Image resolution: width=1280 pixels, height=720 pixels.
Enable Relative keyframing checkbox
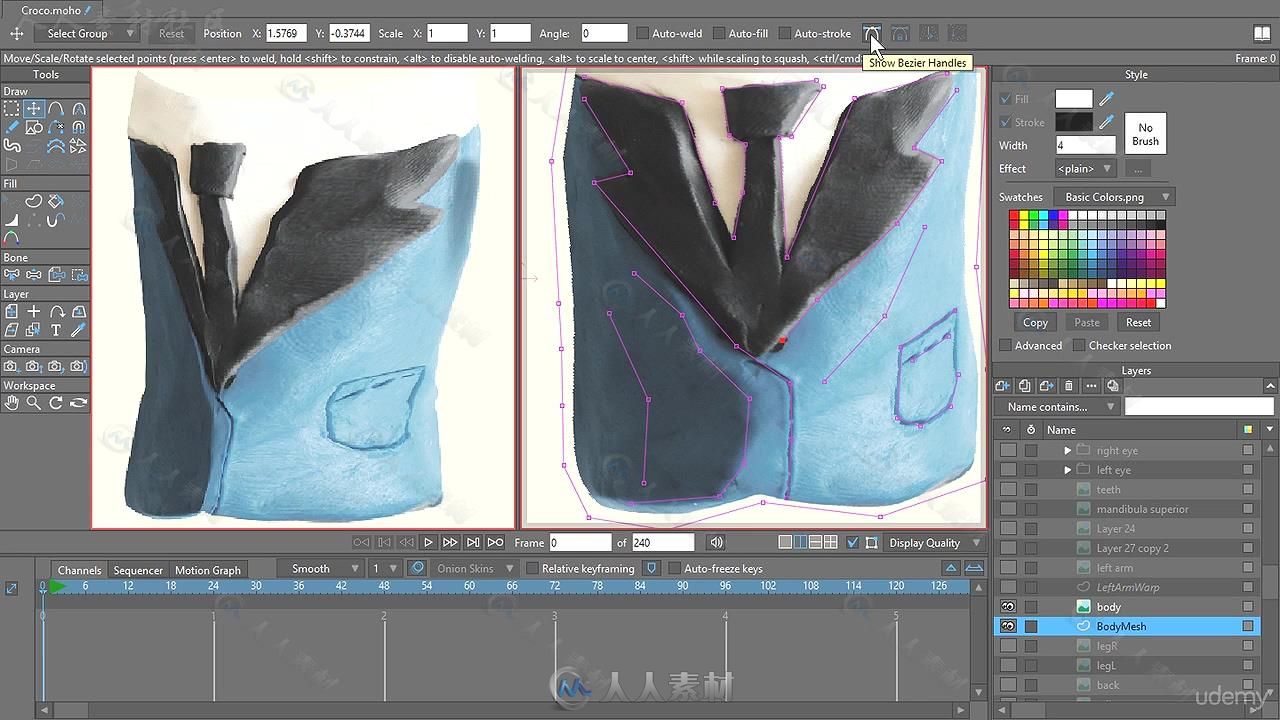tap(532, 569)
